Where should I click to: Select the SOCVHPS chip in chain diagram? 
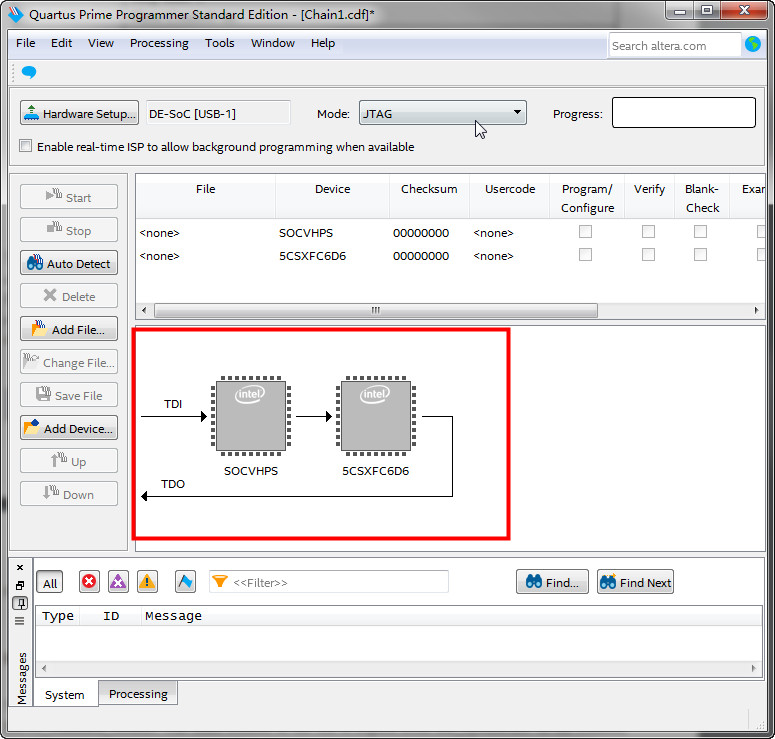click(251, 416)
